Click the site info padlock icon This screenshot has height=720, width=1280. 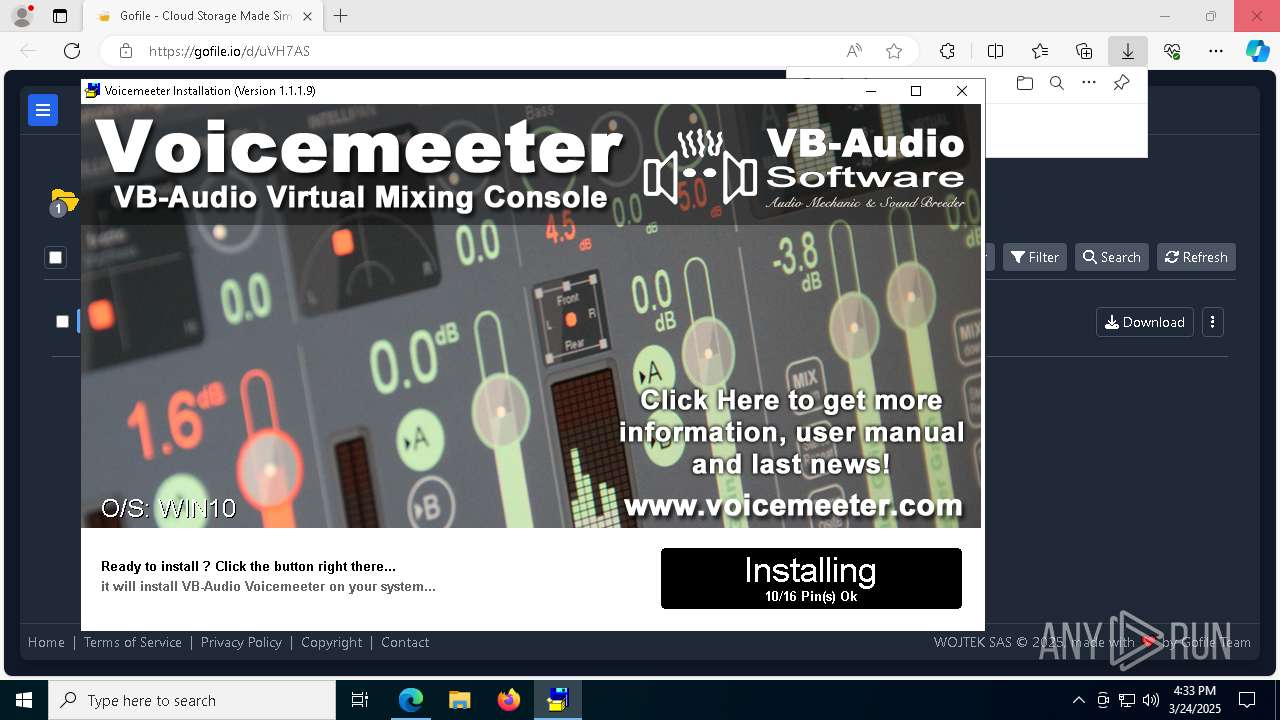(126, 51)
